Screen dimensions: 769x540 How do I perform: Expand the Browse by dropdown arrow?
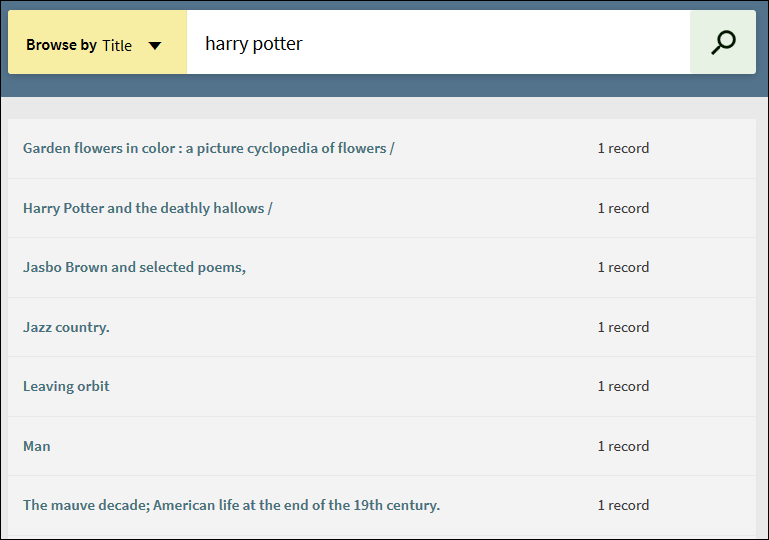(x=155, y=45)
